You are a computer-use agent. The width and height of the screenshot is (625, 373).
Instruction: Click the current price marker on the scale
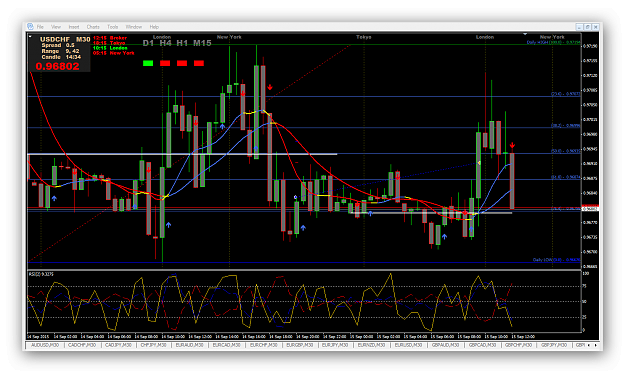590,209
